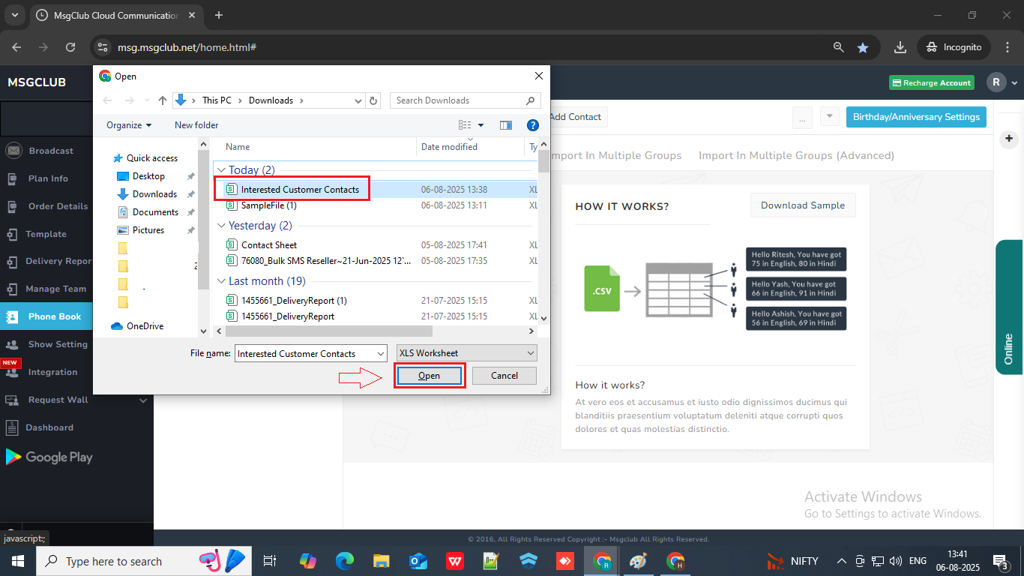The height and width of the screenshot is (576, 1024).
Task: Select Documents in the navigation pane
Action: [155, 212]
